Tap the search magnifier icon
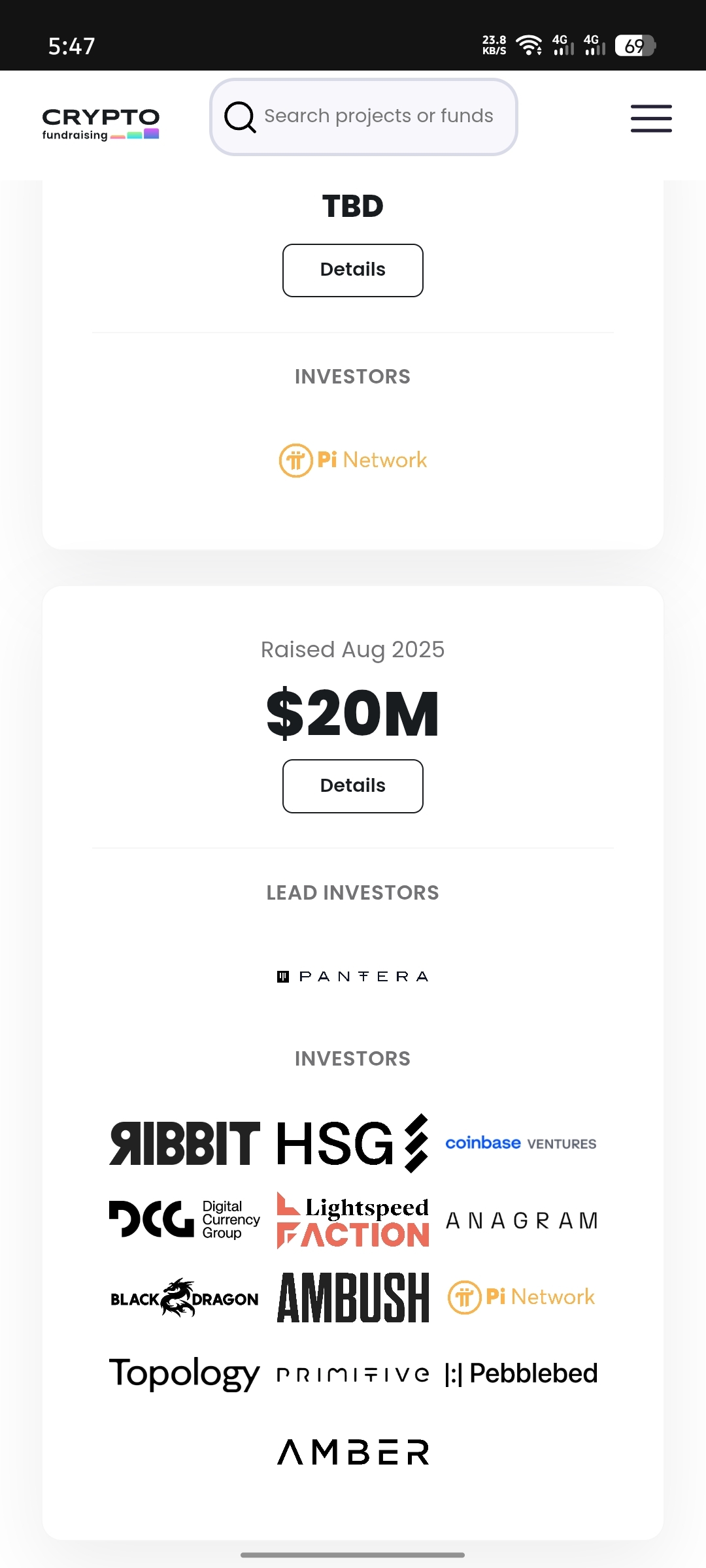Viewport: 706px width, 1568px height. tap(240, 117)
